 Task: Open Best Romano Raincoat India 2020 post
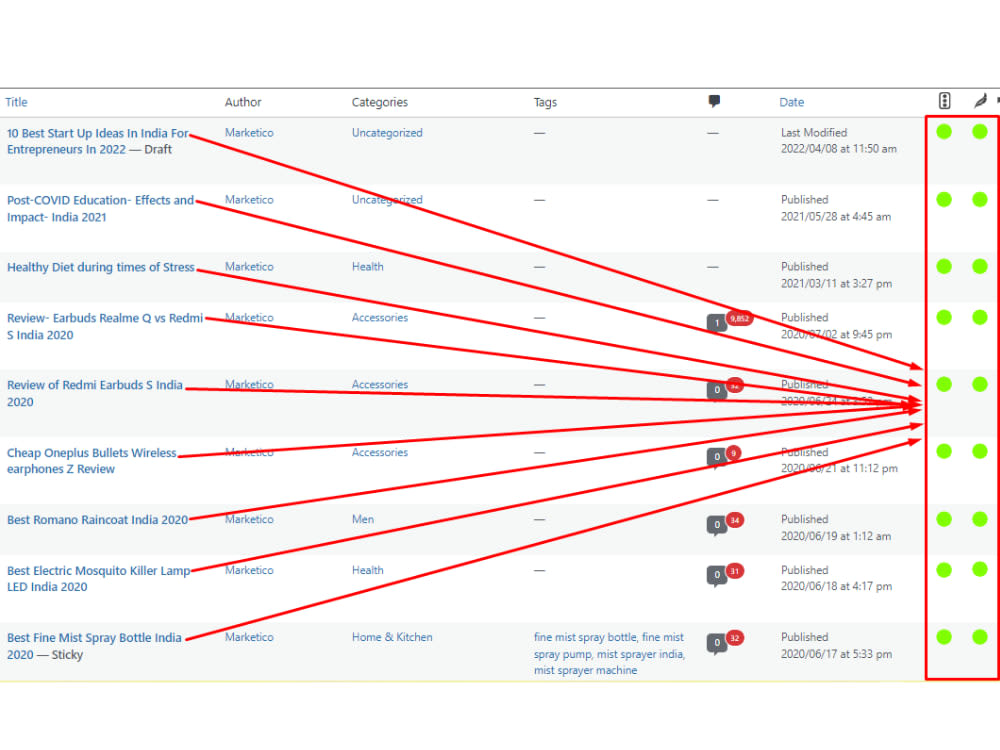pyautogui.click(x=98, y=520)
